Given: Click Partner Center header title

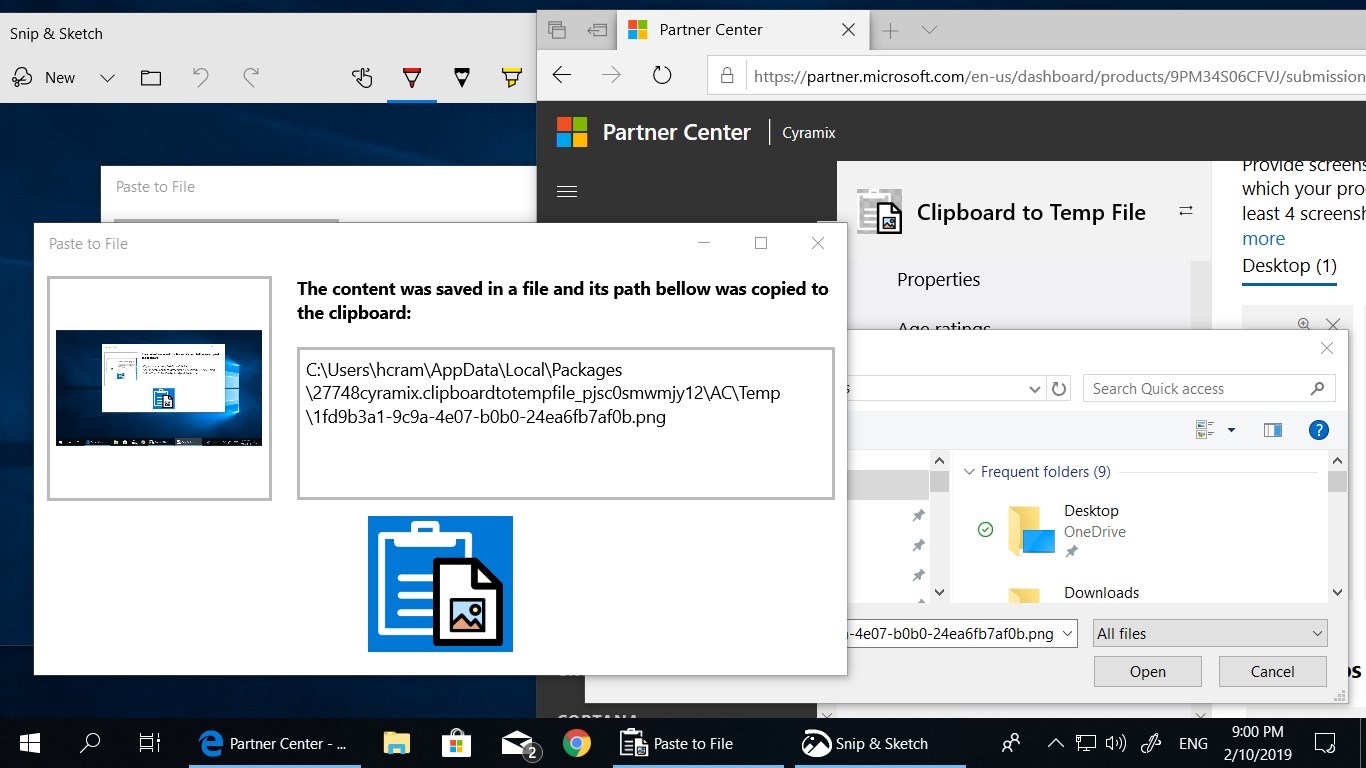Looking at the screenshot, I should click(676, 132).
